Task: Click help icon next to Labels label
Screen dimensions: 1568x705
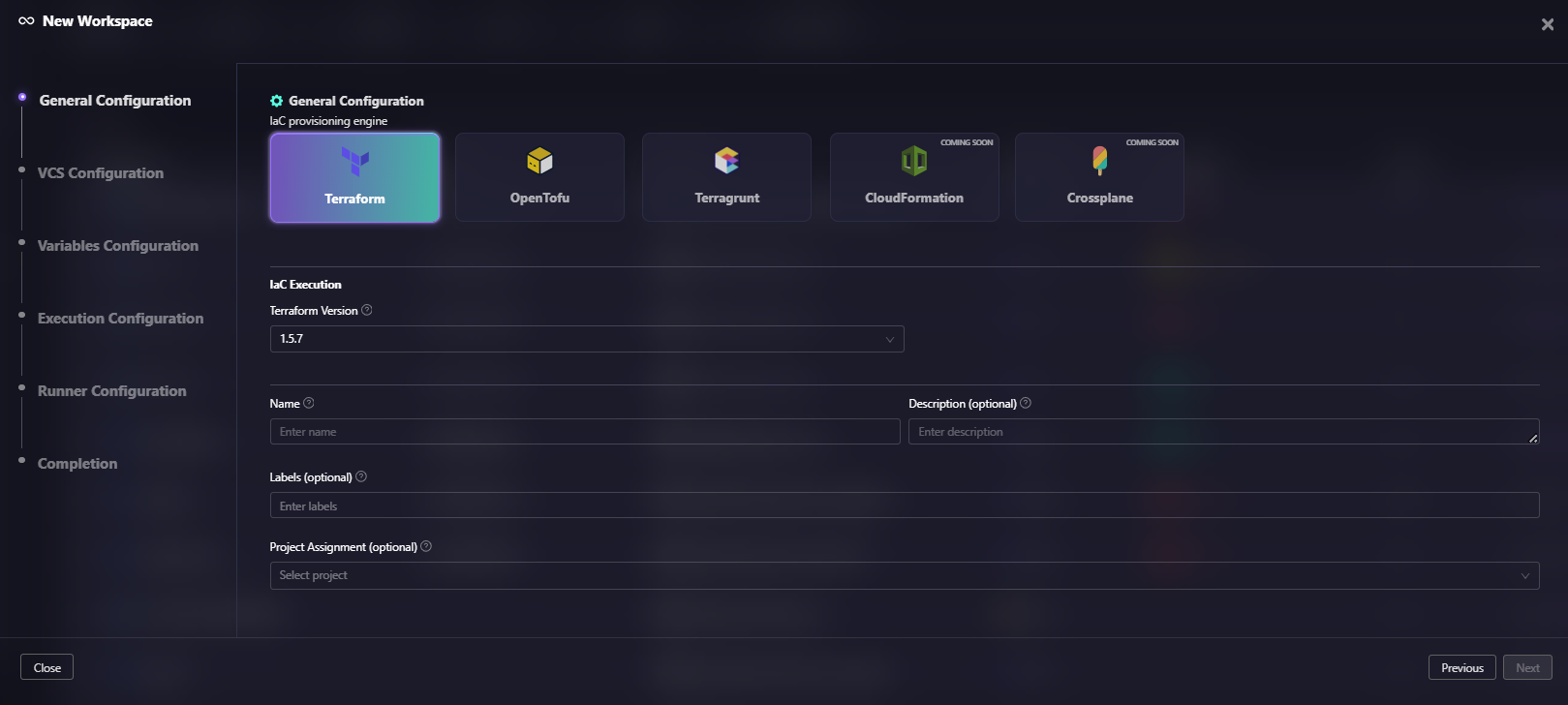Action: pos(361,476)
